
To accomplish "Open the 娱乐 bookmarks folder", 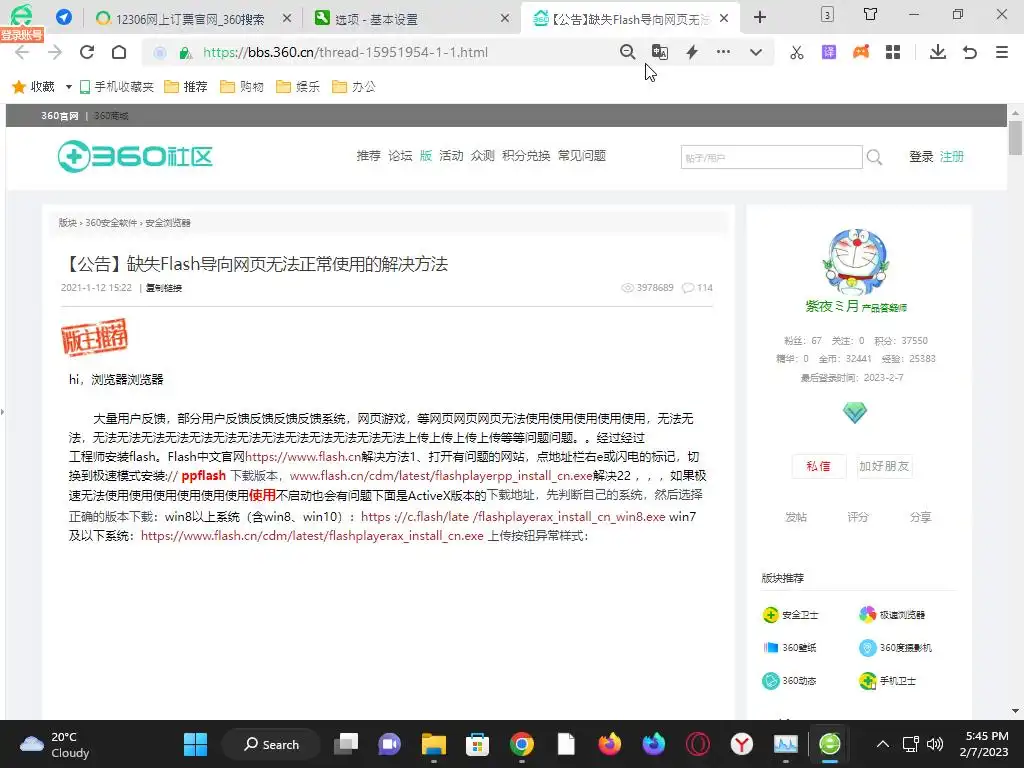I will tap(298, 87).
